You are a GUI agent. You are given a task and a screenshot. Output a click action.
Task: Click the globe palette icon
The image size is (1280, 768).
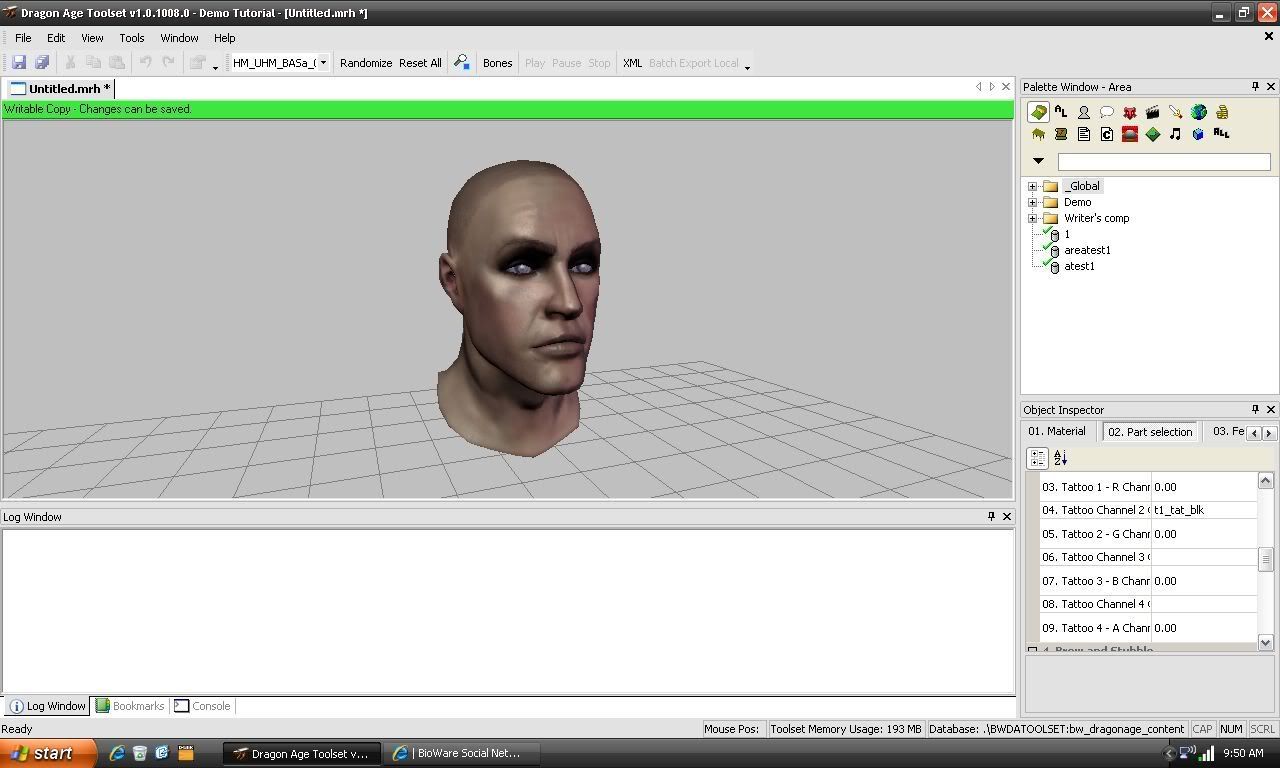click(x=1198, y=112)
